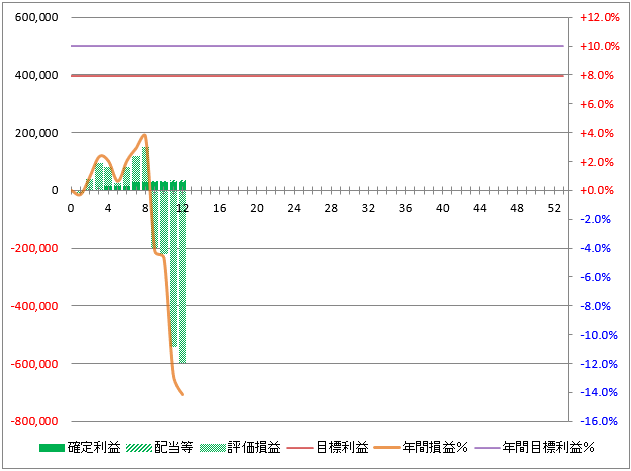Screen dimensions: 631x471
Task: Click horizontal axis label 44
Action: (480, 208)
